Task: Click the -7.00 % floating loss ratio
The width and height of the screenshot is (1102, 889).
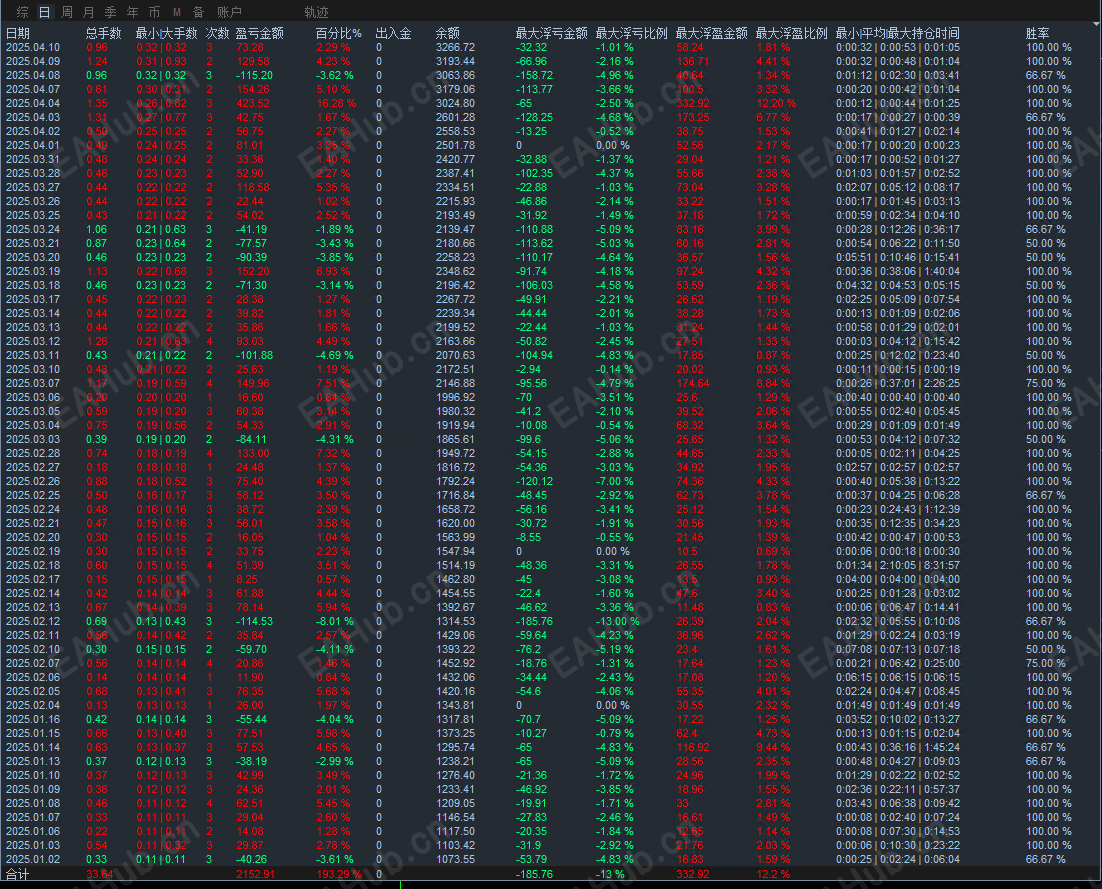Action: pyautogui.click(x=615, y=481)
